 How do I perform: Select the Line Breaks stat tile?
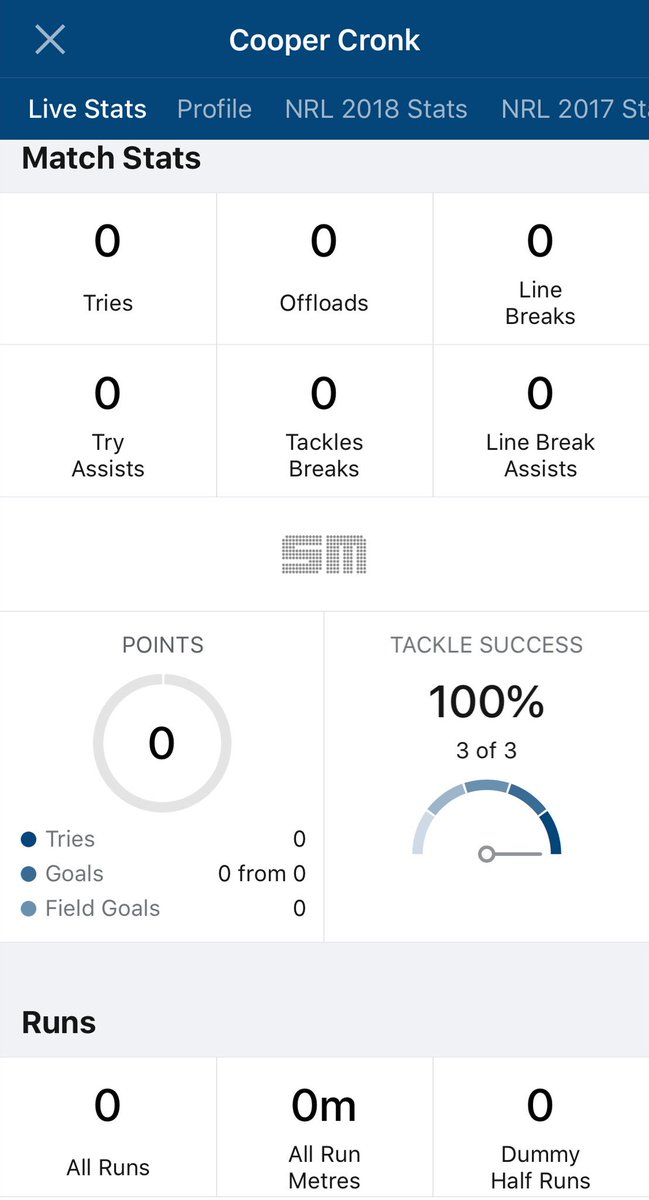tap(541, 269)
